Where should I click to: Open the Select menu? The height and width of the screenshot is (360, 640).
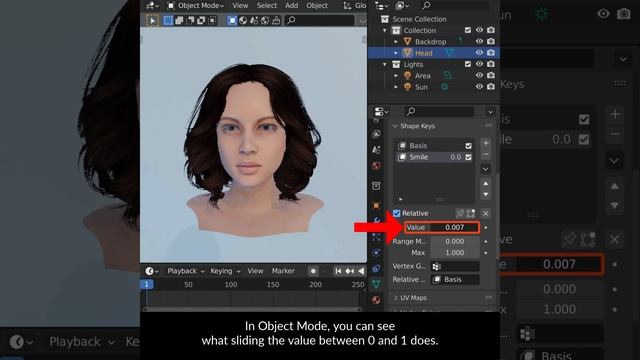[267, 5]
